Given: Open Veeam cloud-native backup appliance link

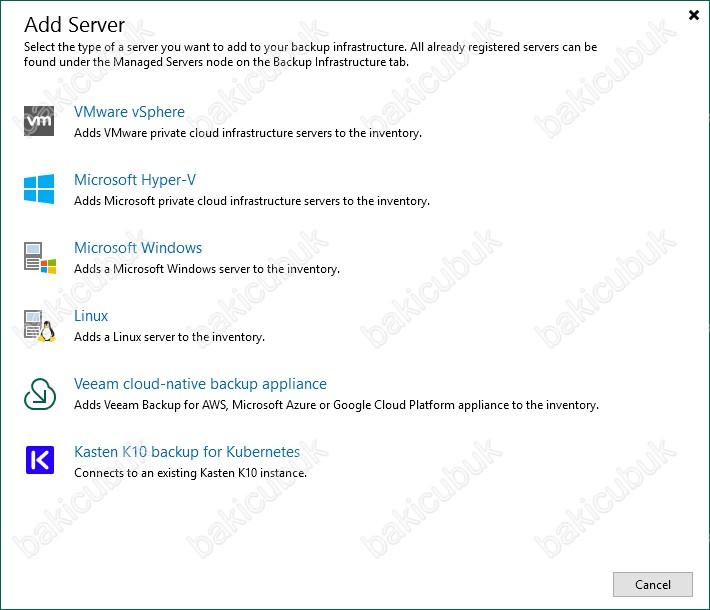Looking at the screenshot, I should pos(200,384).
